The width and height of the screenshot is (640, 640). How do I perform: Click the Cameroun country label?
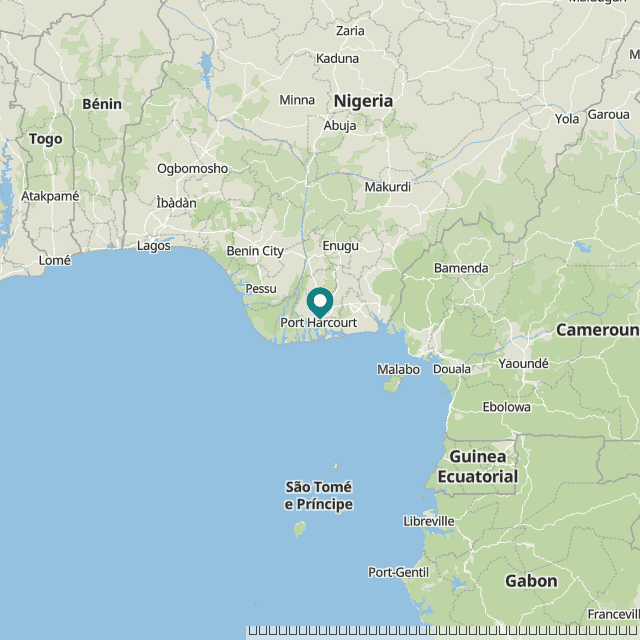click(598, 330)
